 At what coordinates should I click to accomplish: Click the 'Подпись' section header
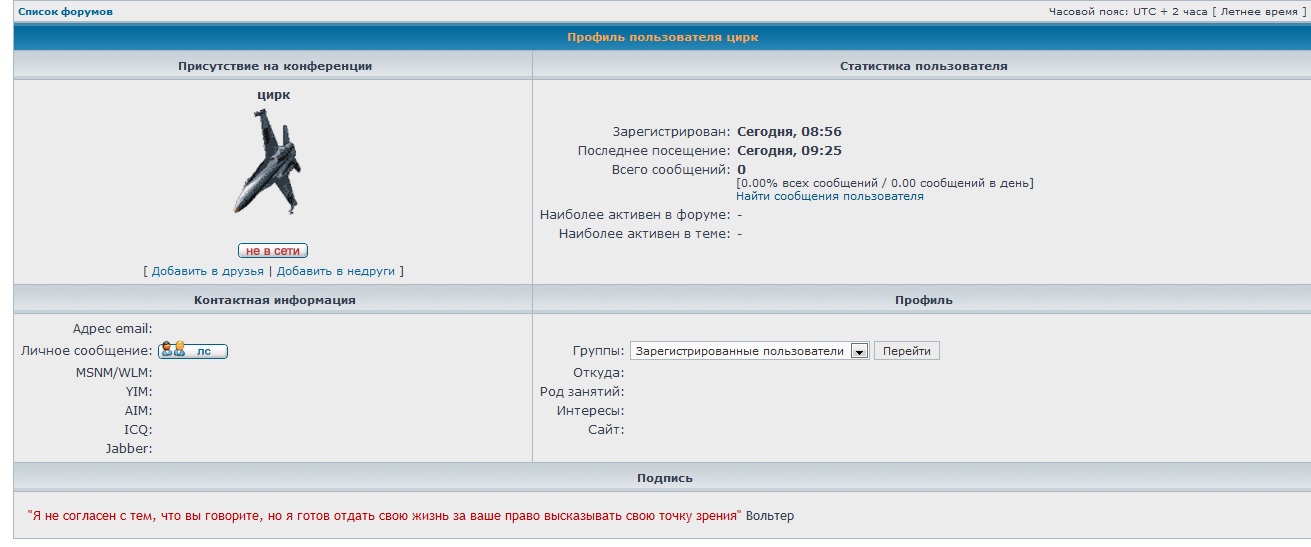664,478
